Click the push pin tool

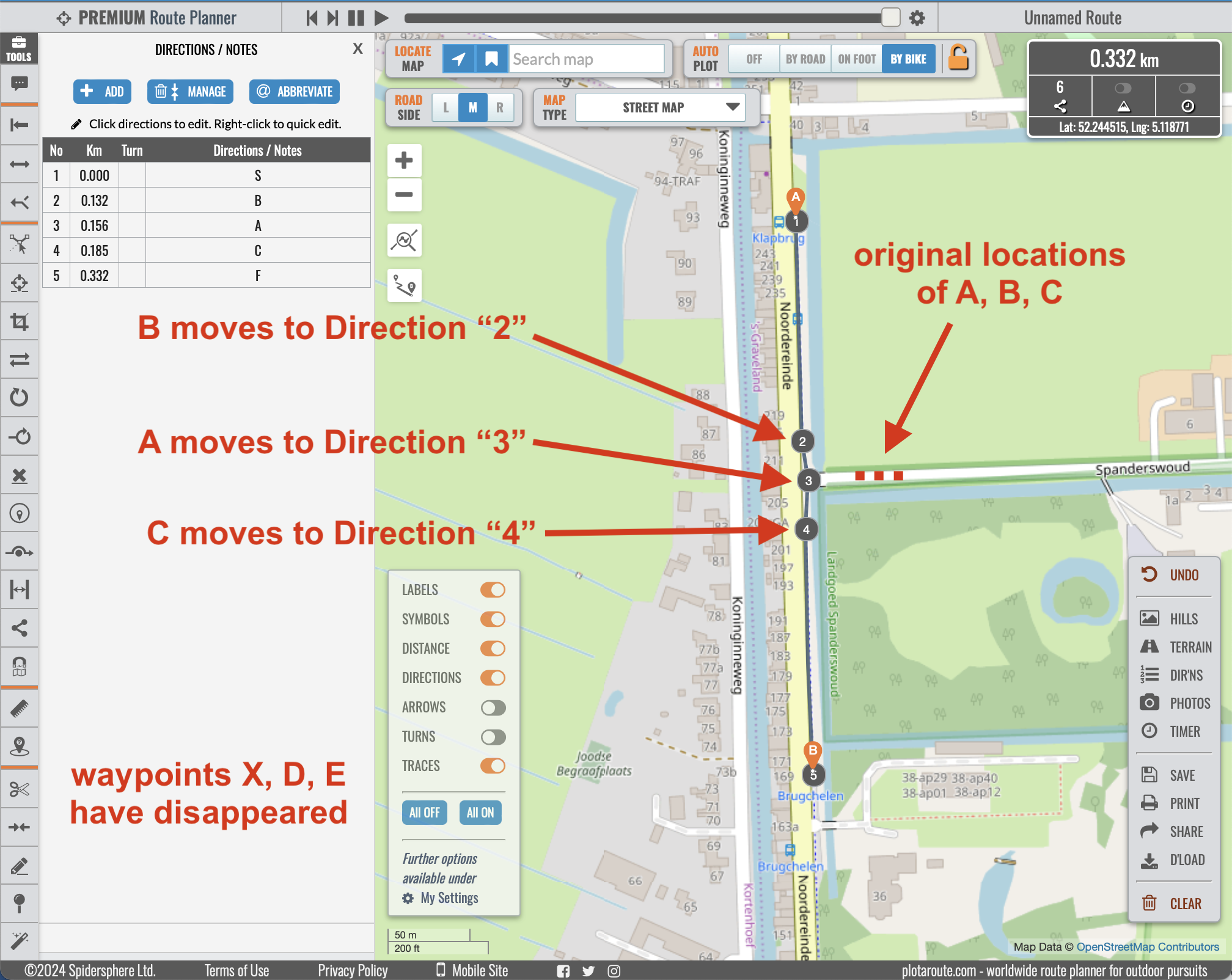(19, 903)
